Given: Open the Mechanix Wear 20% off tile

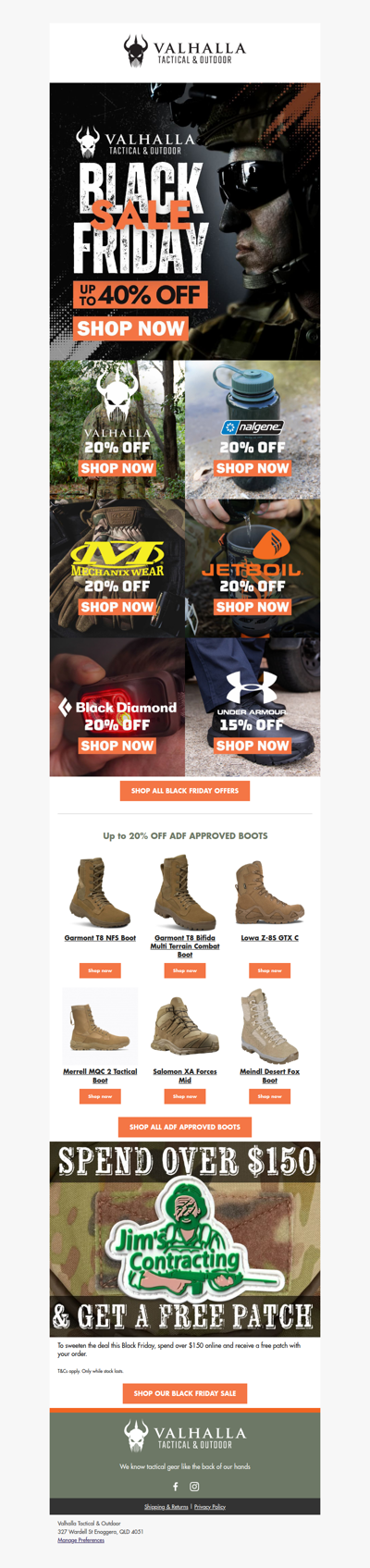Looking at the screenshot, I should pos(117,568).
